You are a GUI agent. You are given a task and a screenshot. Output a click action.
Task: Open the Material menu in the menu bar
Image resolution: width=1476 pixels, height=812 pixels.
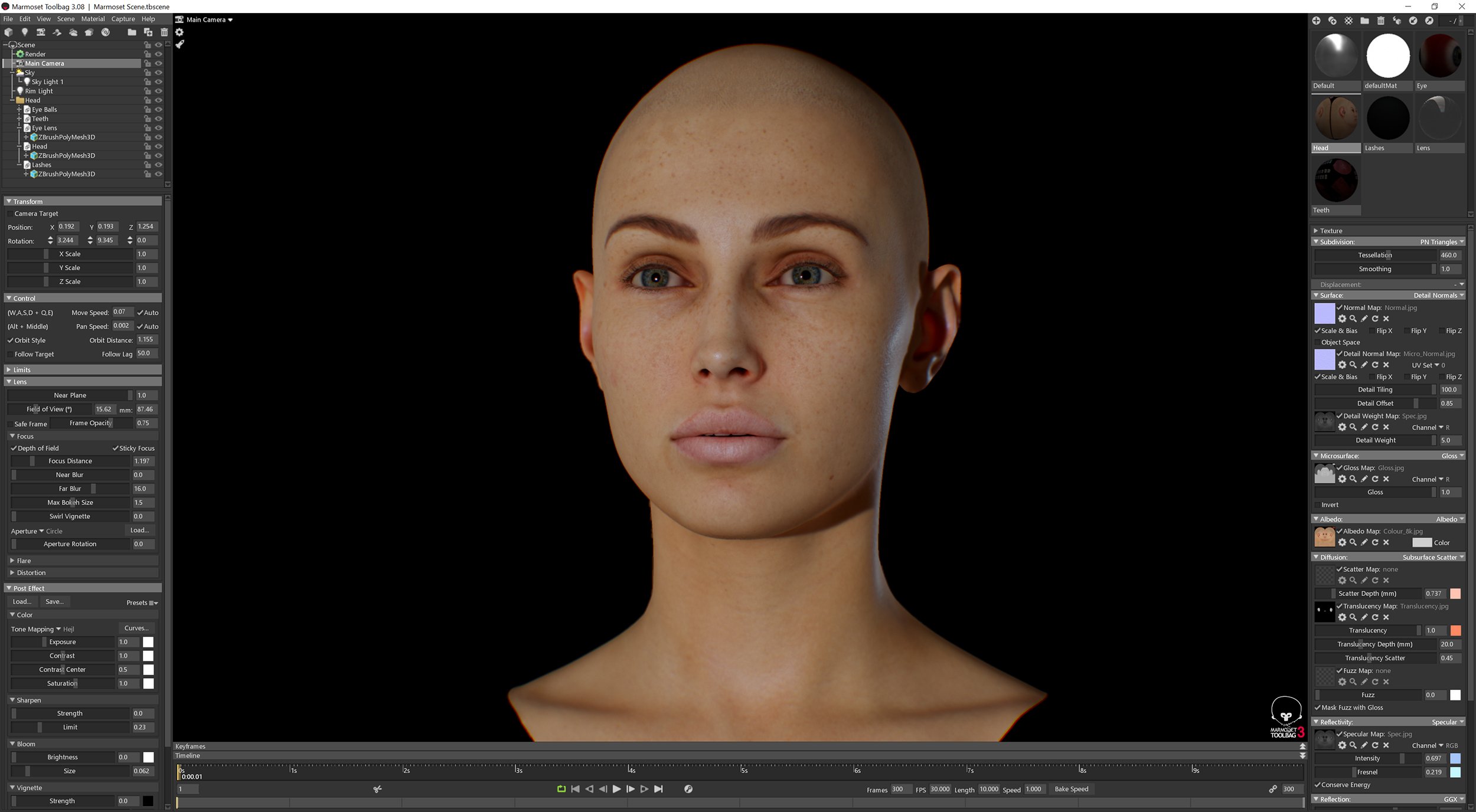[x=93, y=18]
